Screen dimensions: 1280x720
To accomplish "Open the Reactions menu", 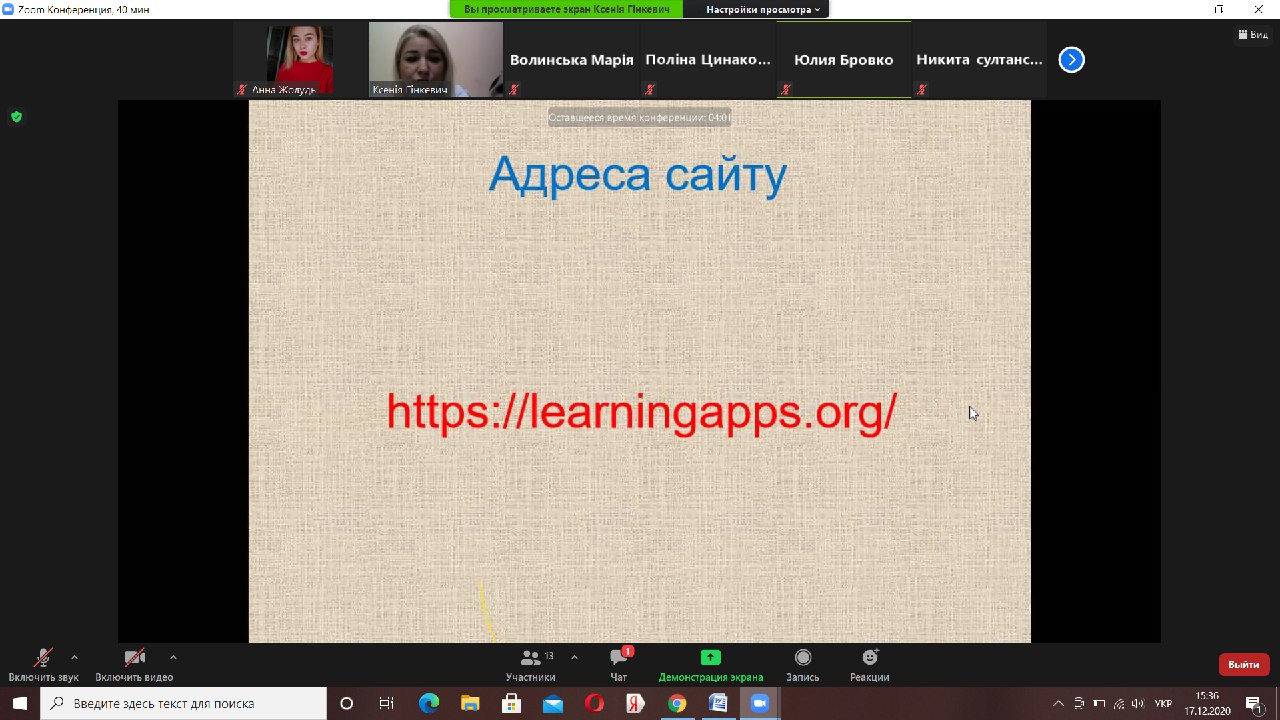I will tap(869, 664).
